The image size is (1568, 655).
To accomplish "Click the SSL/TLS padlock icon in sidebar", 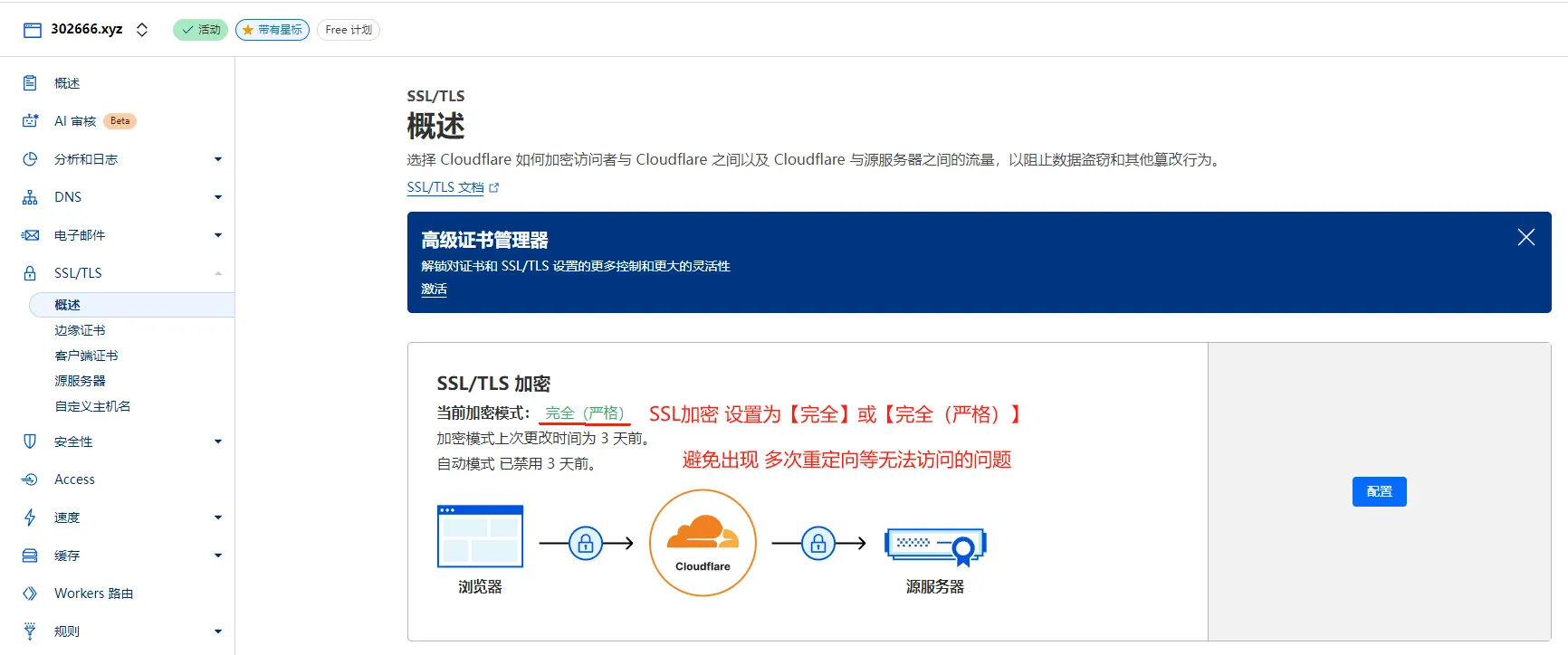I will (30, 273).
